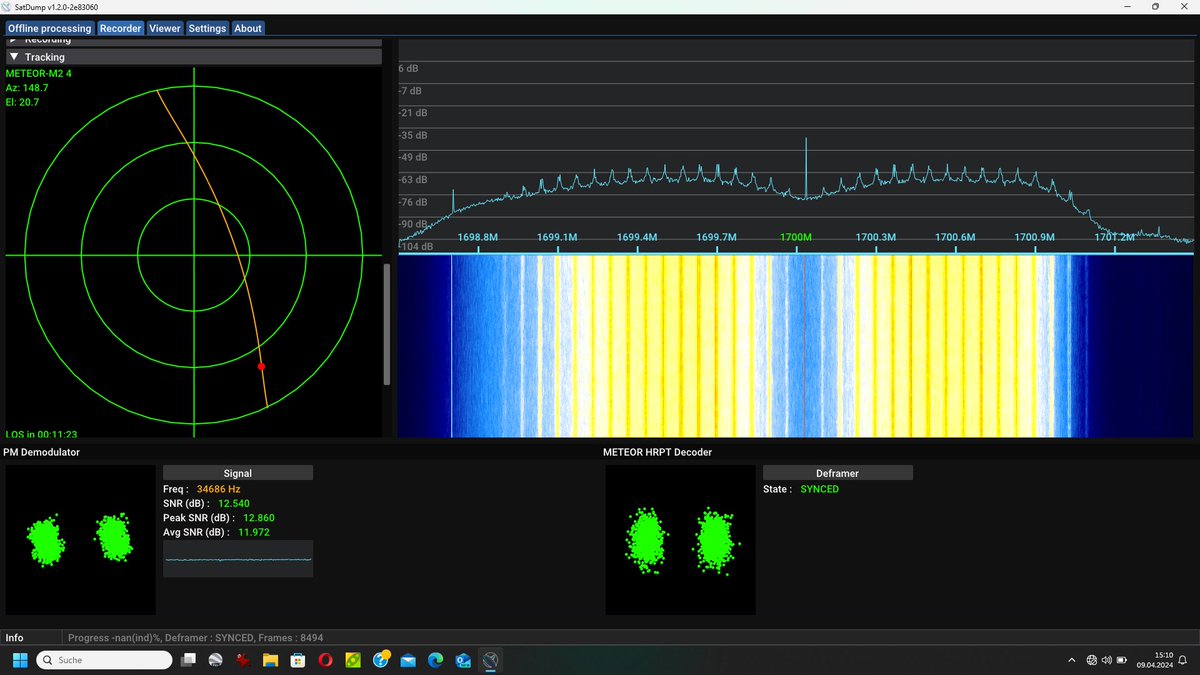Open Task View from the taskbar
1200x675 pixels.
point(188,660)
